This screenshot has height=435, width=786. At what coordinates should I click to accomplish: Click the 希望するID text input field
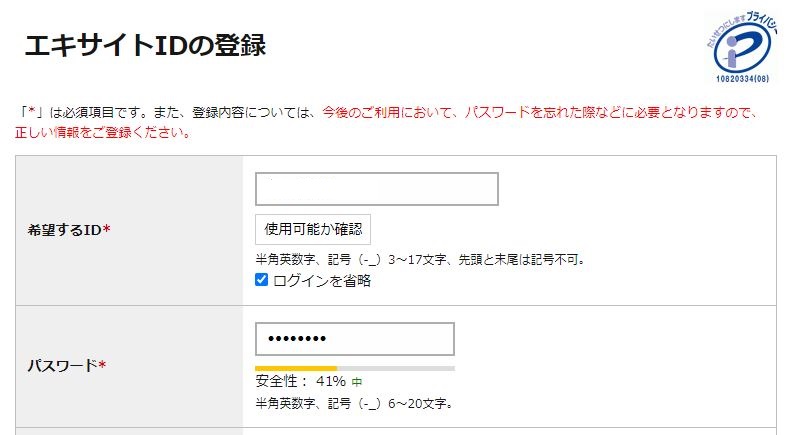(x=376, y=189)
